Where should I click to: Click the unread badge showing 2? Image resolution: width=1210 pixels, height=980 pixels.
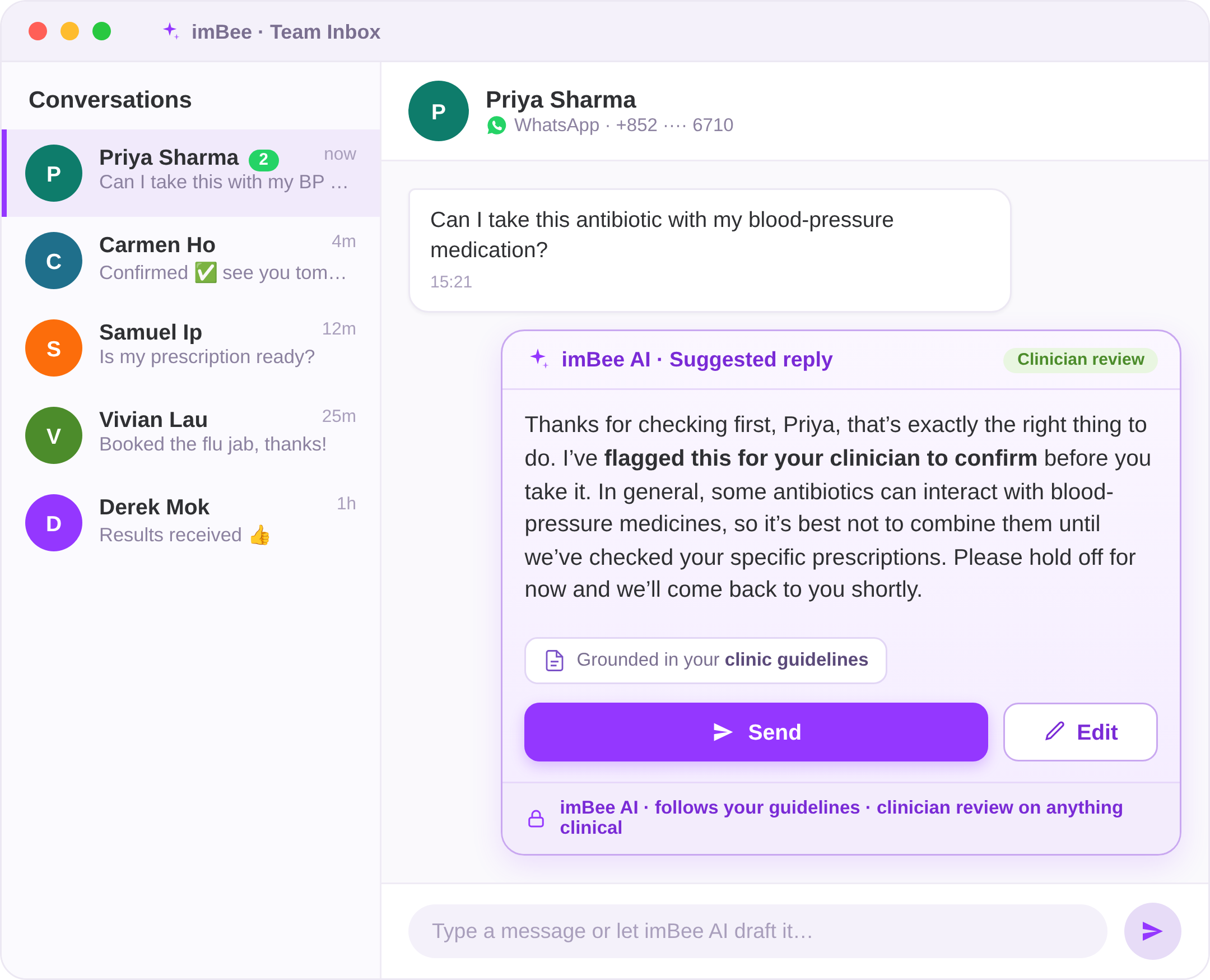(x=263, y=160)
